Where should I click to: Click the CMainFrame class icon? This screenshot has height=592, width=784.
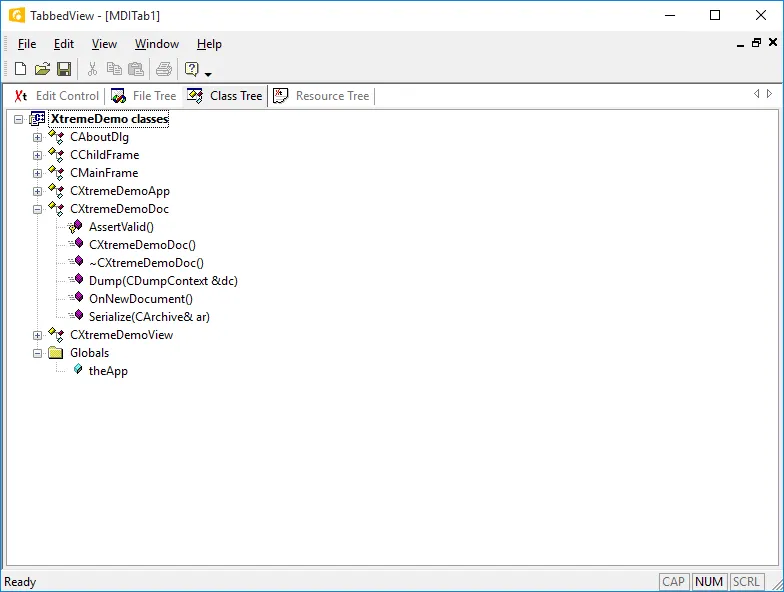56,173
